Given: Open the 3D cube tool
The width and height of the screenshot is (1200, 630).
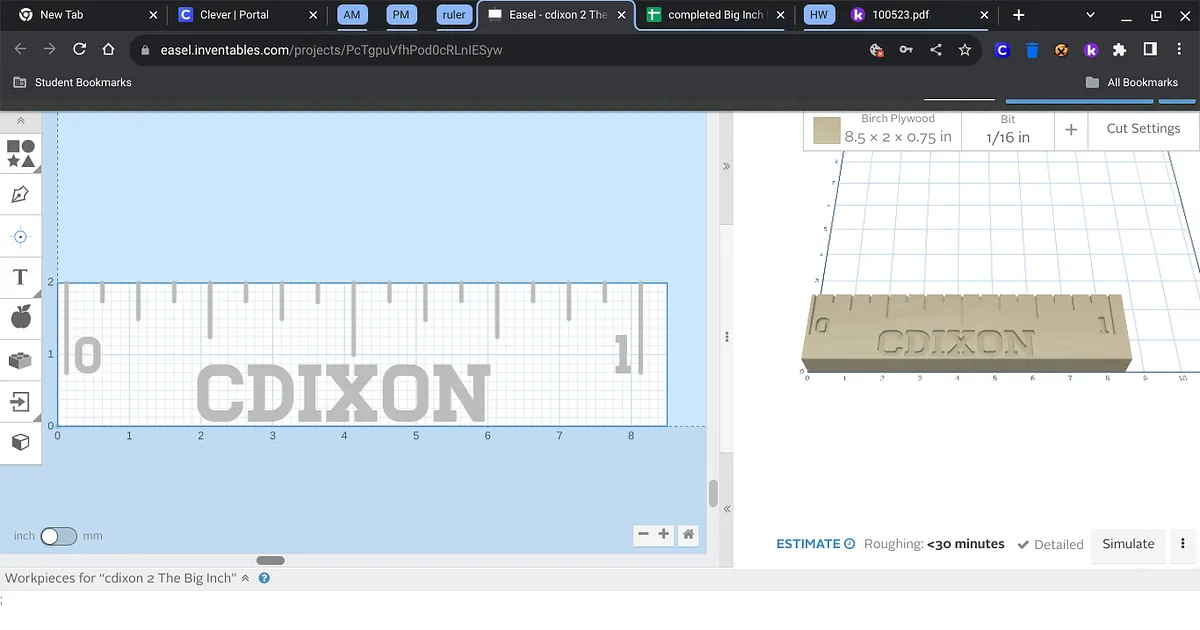Looking at the screenshot, I should tap(21, 442).
